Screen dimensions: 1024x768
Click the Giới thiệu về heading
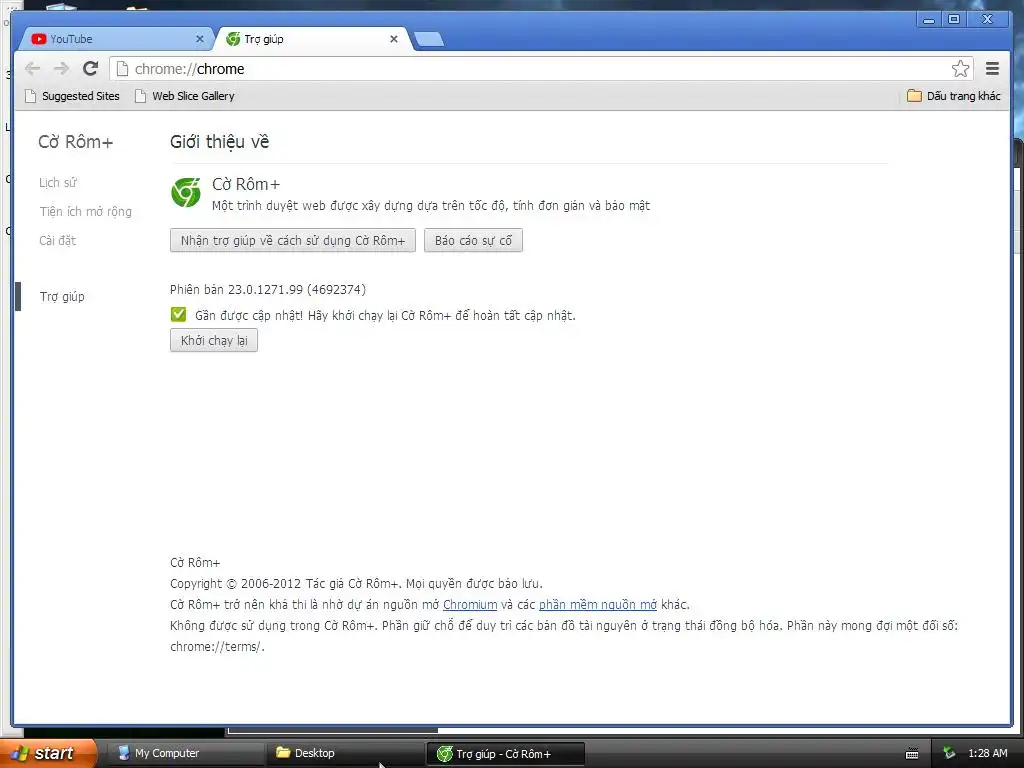pyautogui.click(x=219, y=142)
